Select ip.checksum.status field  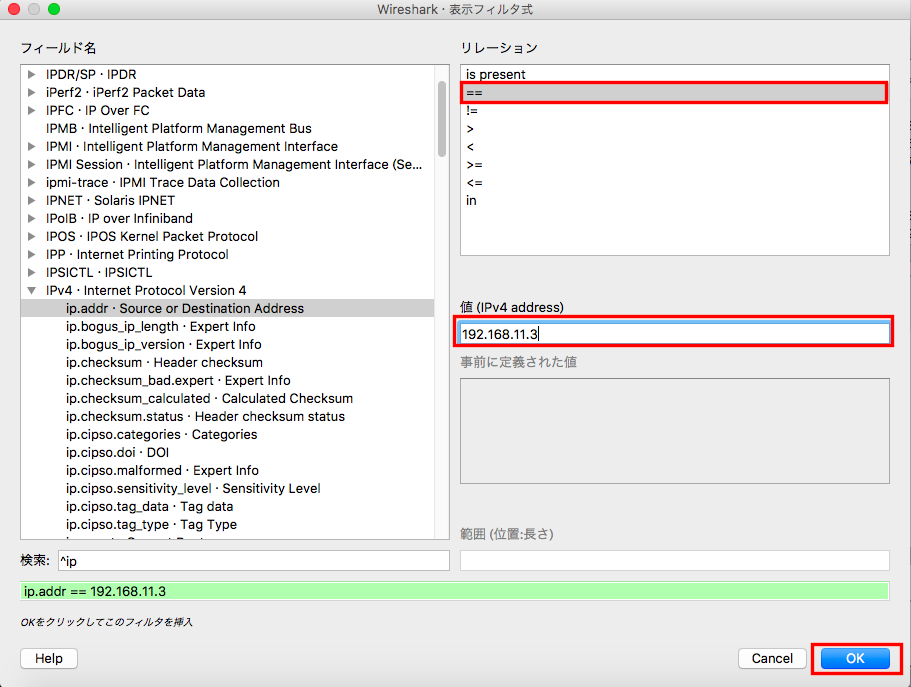click(227, 417)
